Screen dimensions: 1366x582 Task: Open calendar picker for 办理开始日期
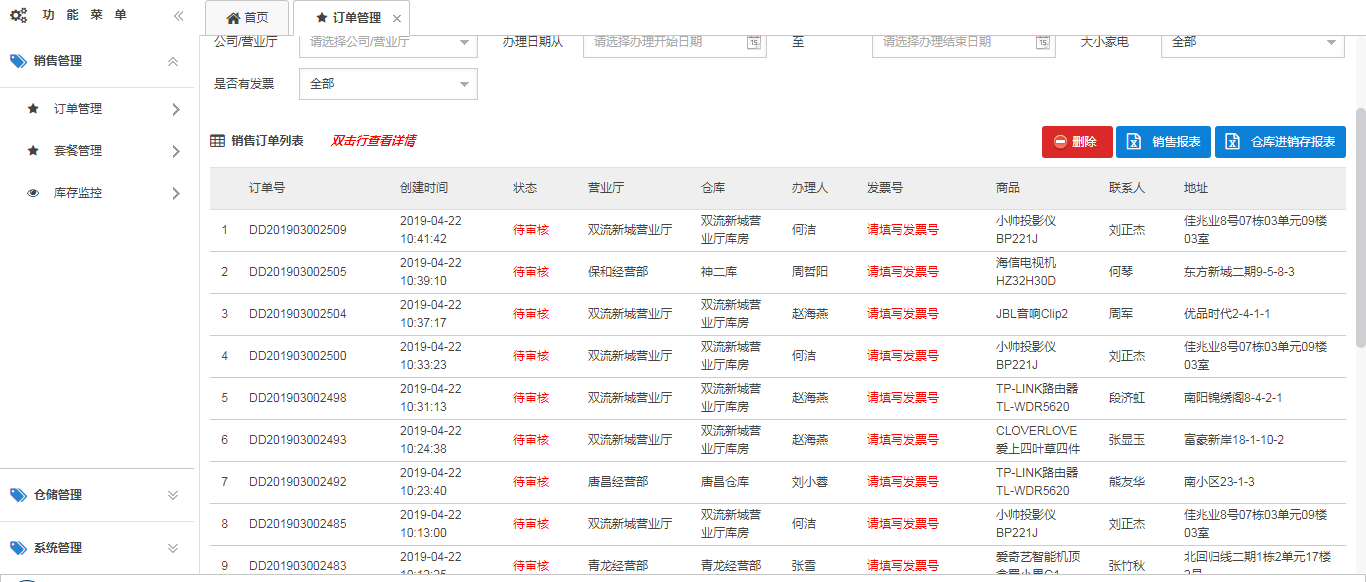tap(753, 42)
